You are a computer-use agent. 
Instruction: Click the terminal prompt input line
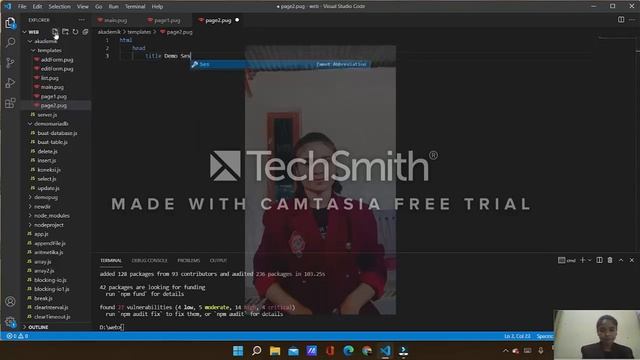click(x=112, y=327)
